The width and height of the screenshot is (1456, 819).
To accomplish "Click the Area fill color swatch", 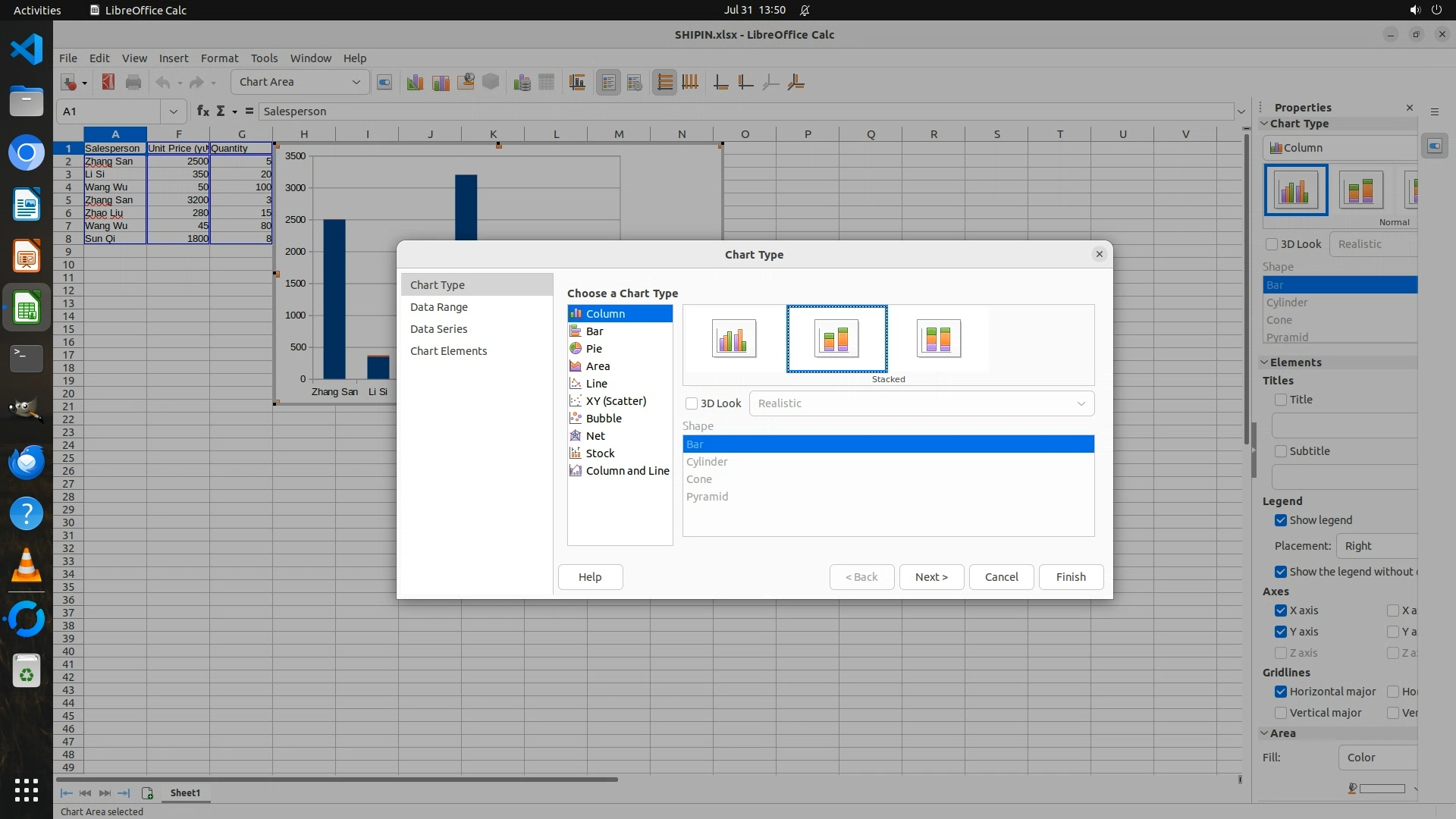I will tap(1381, 789).
